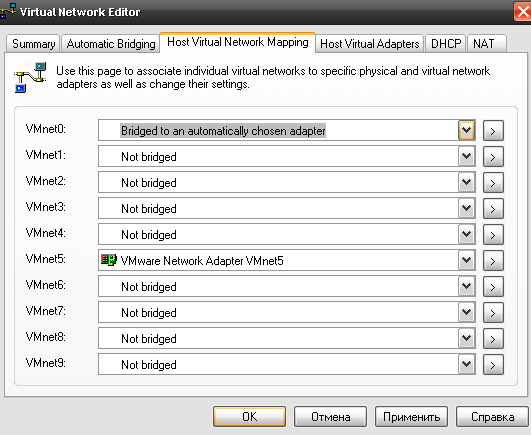This screenshot has width=531, height=435.
Task: Switch to the Automatic Bridging tab
Action: [111, 44]
